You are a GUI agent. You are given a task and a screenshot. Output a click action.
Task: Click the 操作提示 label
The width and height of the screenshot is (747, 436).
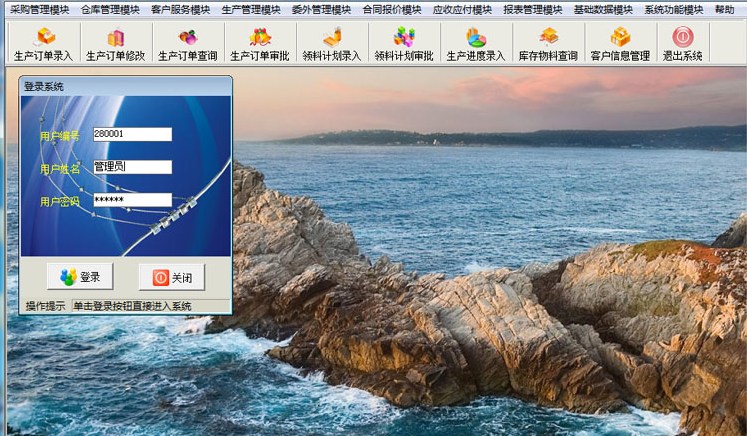tap(45, 306)
